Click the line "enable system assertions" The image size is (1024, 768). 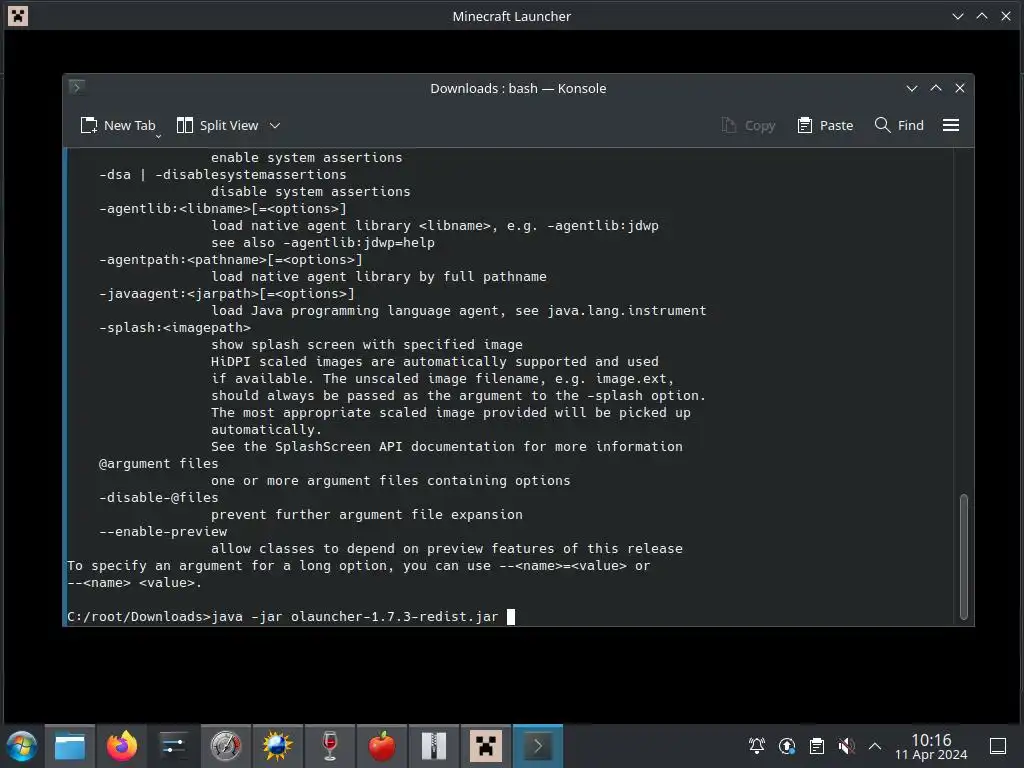[x=307, y=157]
